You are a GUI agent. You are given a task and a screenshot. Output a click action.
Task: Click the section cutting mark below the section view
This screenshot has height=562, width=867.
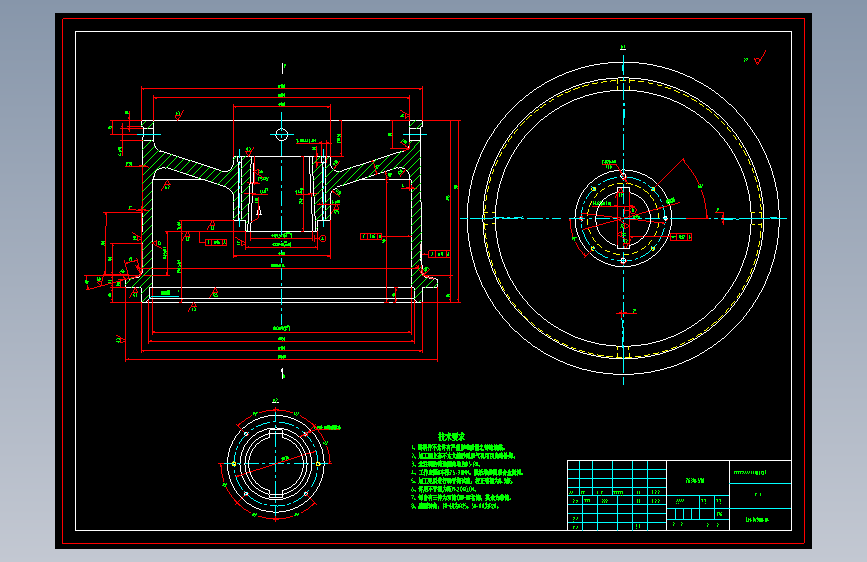pos(283,374)
